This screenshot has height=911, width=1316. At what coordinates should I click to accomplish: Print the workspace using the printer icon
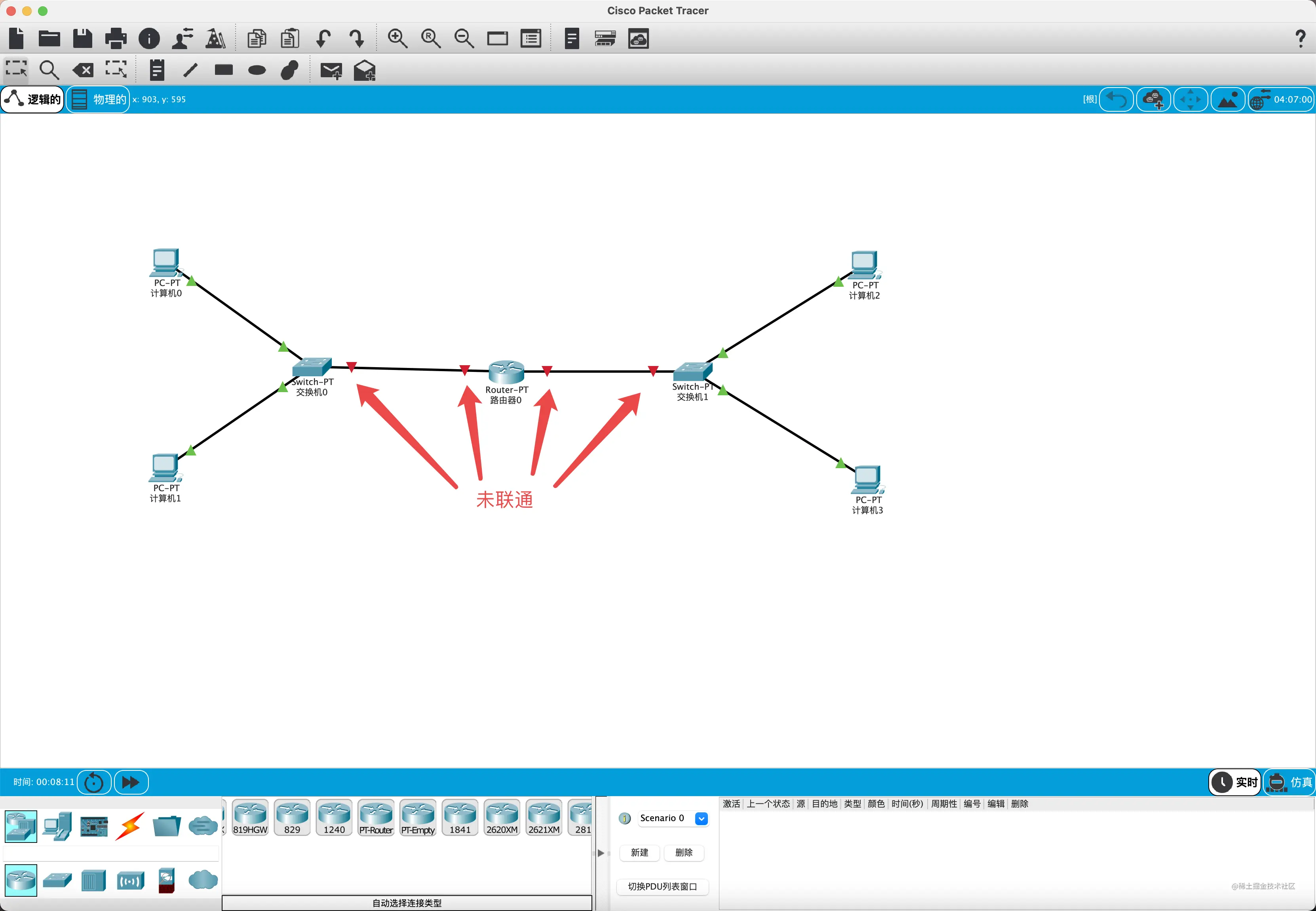pyautogui.click(x=116, y=38)
